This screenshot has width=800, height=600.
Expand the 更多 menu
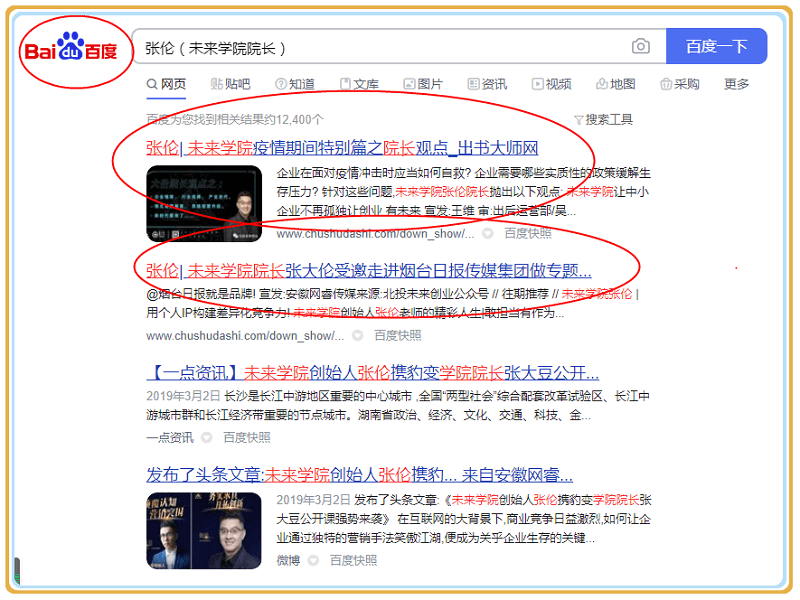pyautogui.click(x=736, y=84)
